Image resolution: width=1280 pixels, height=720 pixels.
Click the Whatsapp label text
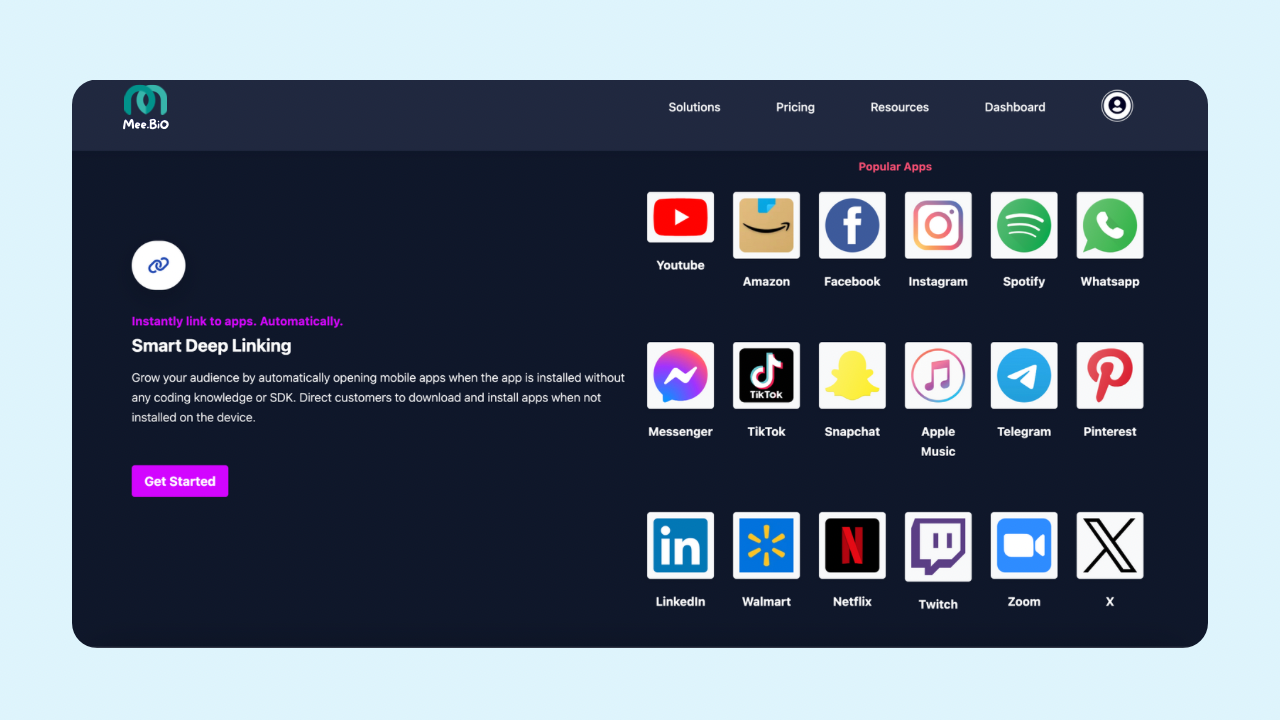1110,282
